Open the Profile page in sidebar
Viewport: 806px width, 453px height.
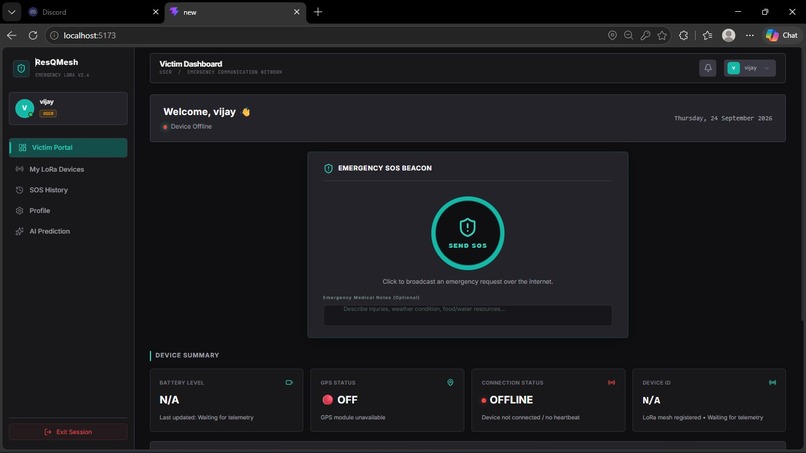68,210
